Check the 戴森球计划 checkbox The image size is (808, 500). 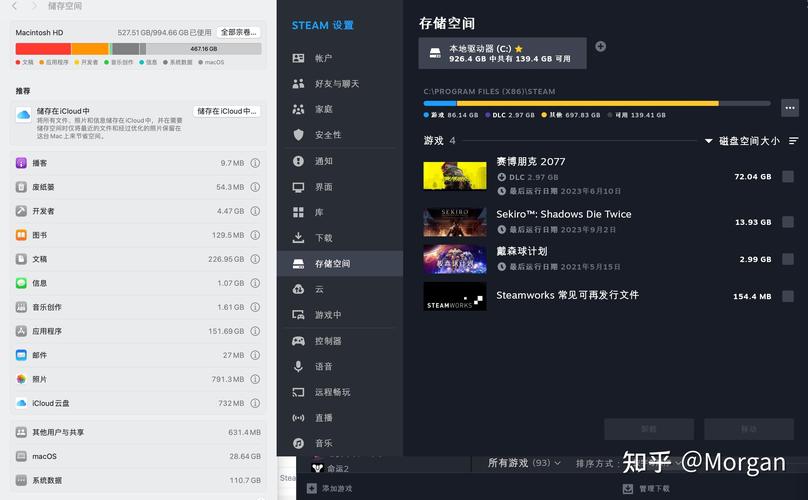(788, 259)
